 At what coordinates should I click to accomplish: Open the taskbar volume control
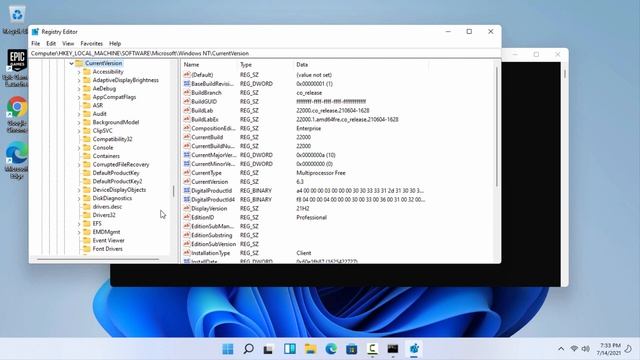click(586, 349)
